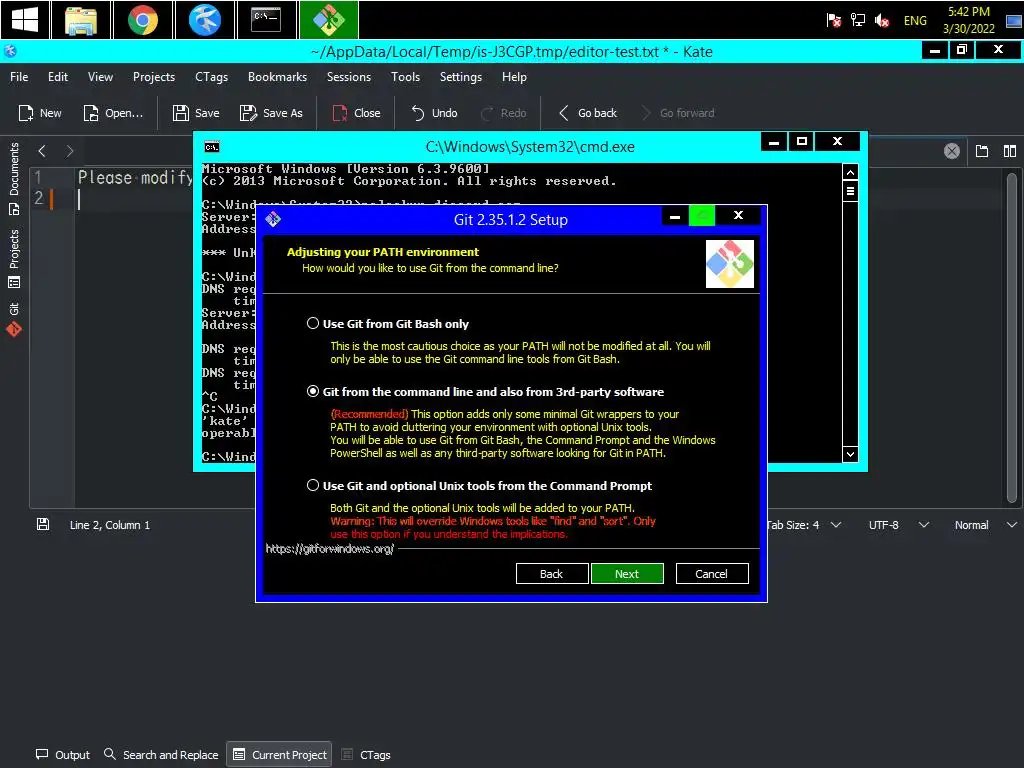Open the Normal highlighting mode dropdown

tap(985, 525)
